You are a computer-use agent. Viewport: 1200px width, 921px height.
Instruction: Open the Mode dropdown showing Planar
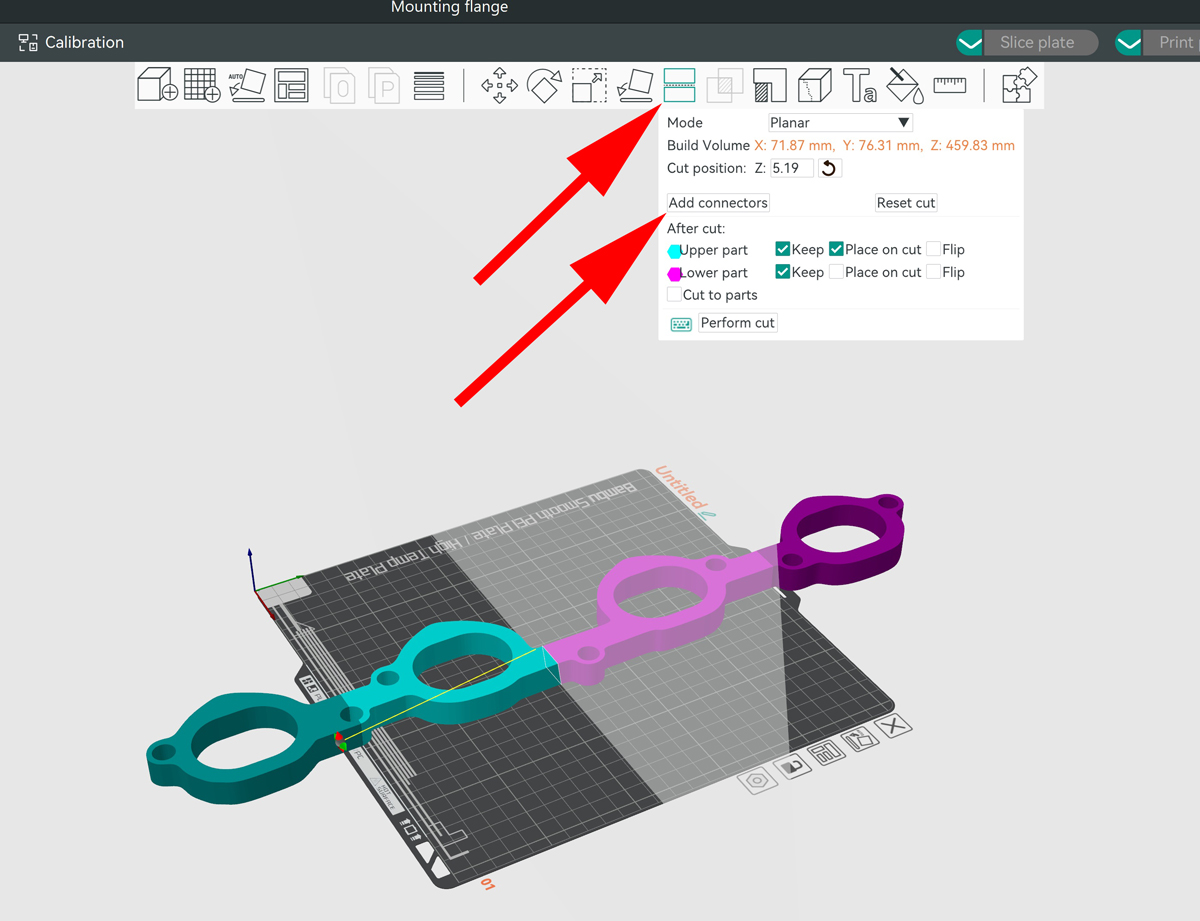point(840,123)
